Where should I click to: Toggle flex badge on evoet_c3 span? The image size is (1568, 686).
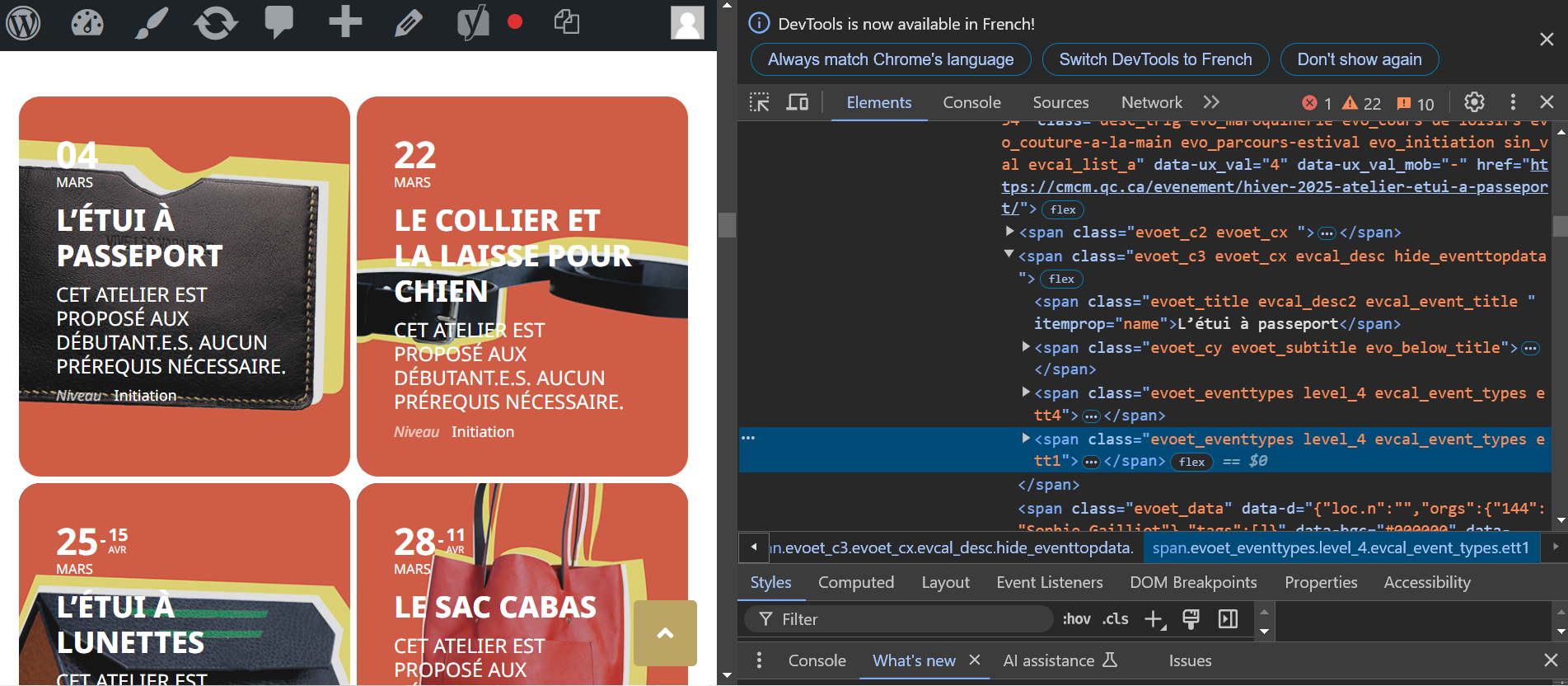1061,279
